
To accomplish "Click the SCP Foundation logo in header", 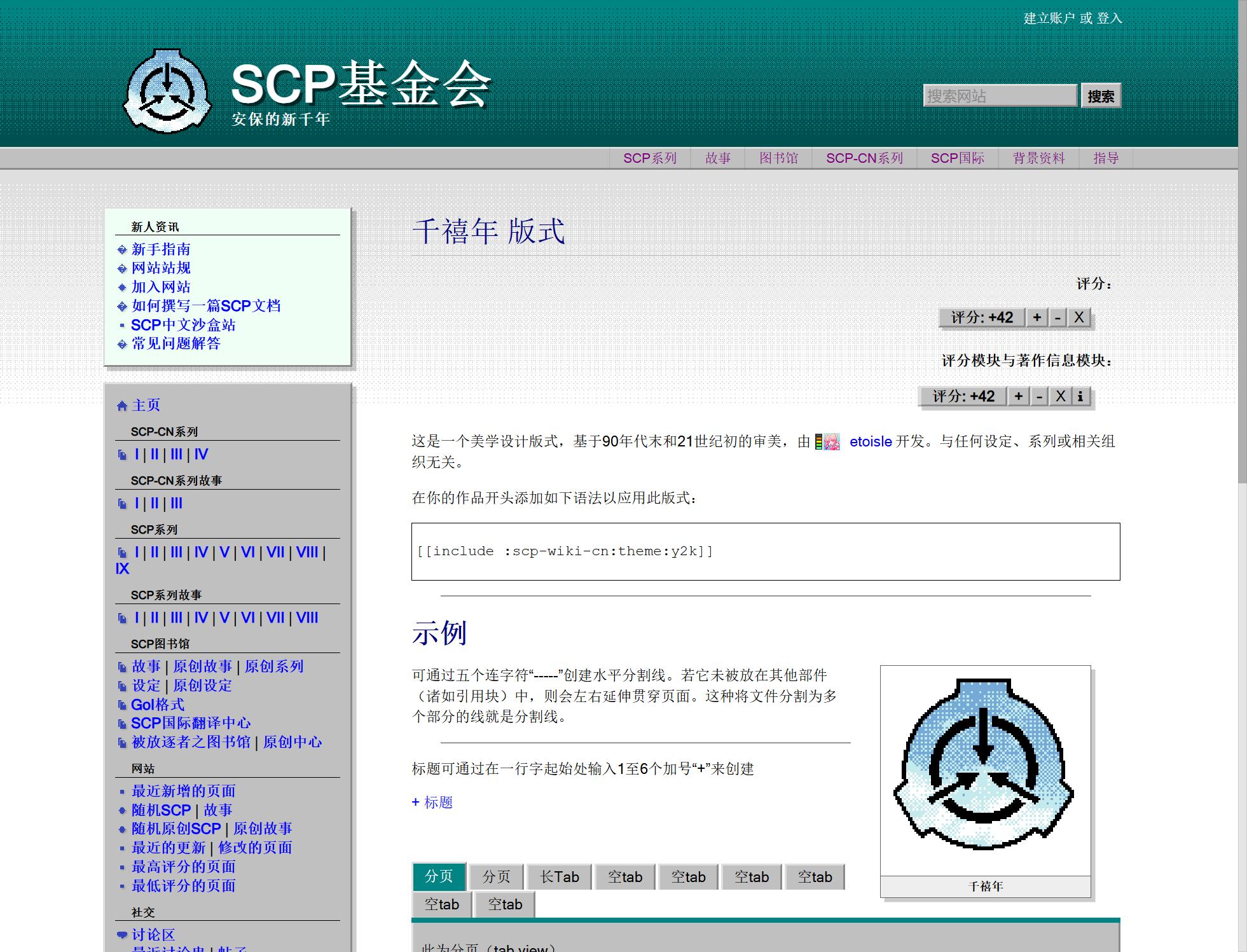I will (167, 90).
